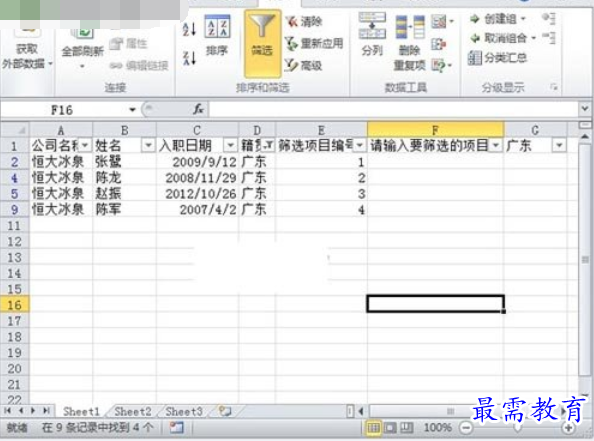Click the 分类汇总 subtotal button
The width and height of the screenshot is (594, 441).
point(497,58)
